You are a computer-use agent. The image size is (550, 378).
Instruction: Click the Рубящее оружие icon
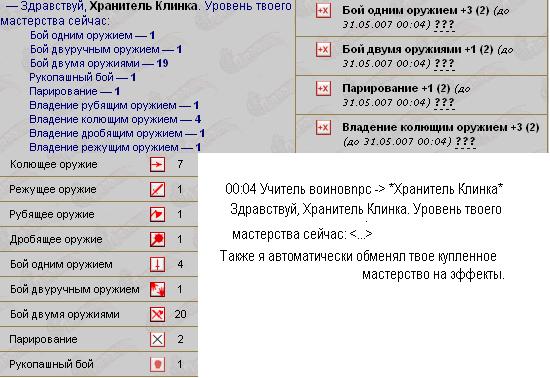pyautogui.click(x=157, y=214)
